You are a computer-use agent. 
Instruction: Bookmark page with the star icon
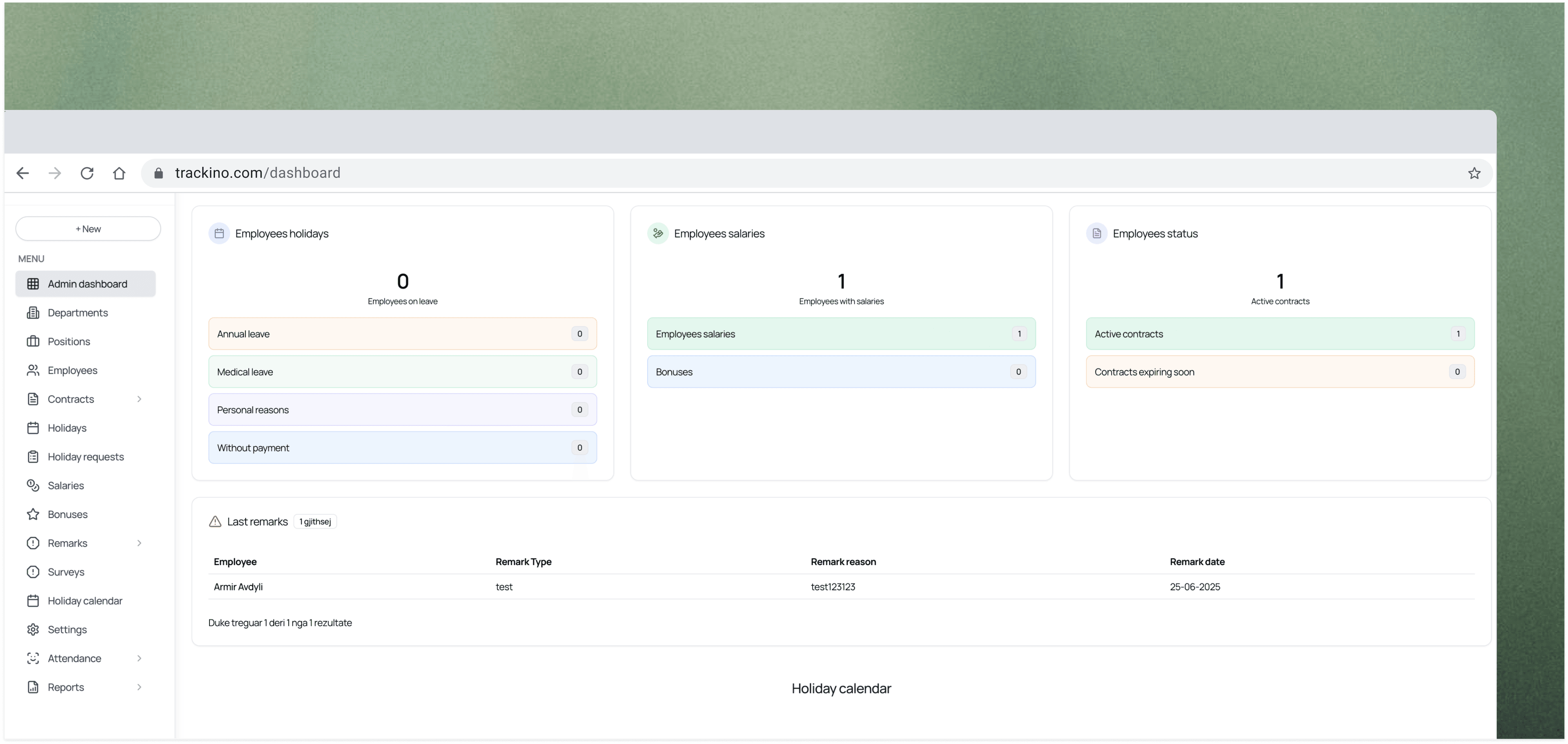tap(1474, 174)
